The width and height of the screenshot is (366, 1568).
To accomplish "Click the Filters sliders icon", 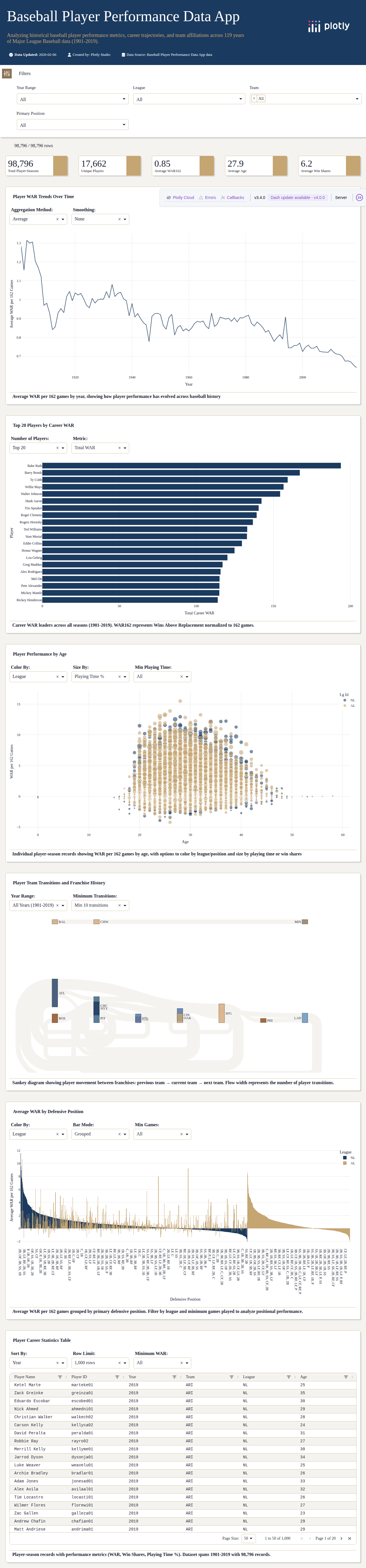I will [x=7, y=74].
